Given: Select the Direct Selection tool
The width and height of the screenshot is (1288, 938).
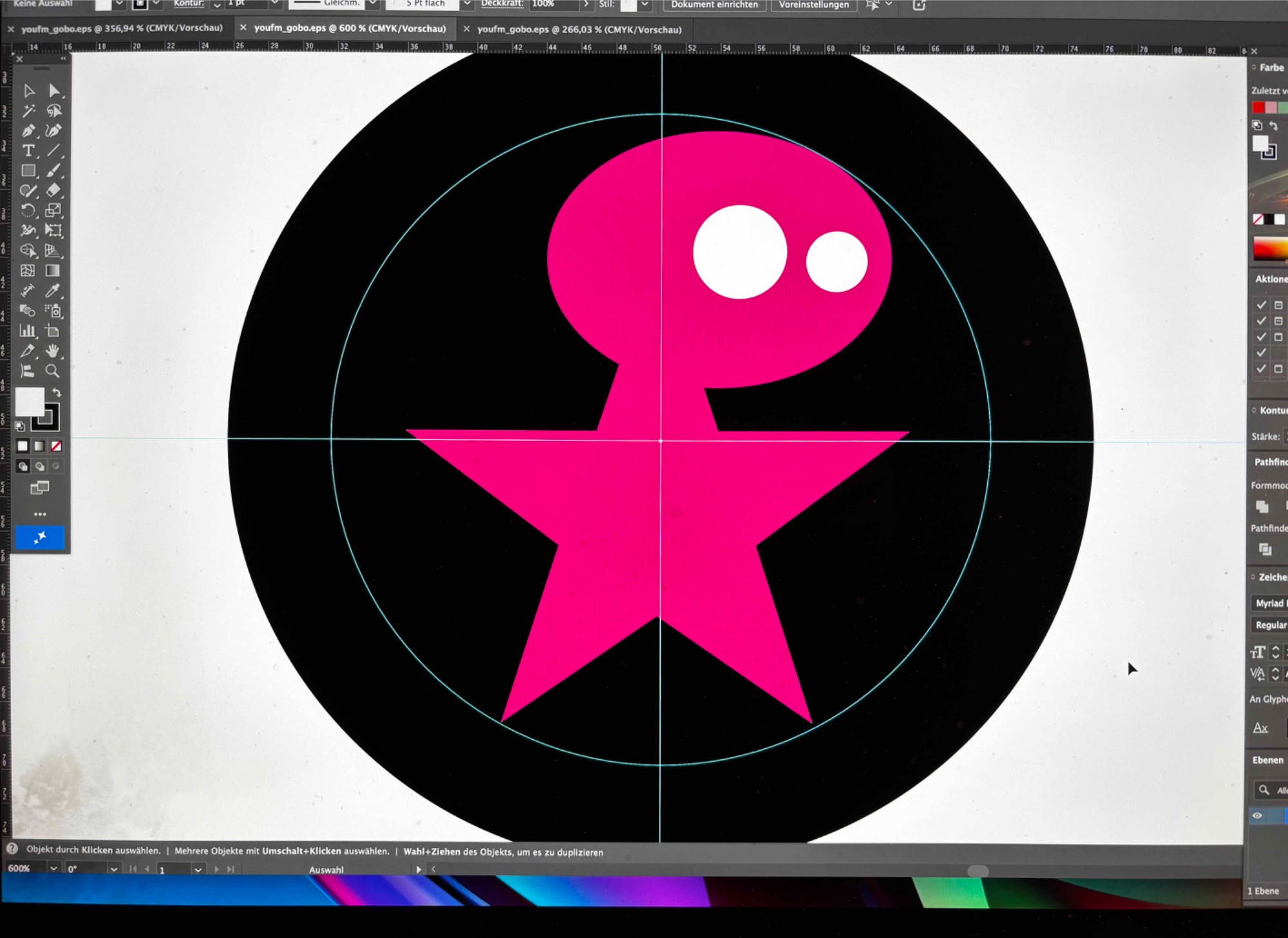Looking at the screenshot, I should (54, 91).
